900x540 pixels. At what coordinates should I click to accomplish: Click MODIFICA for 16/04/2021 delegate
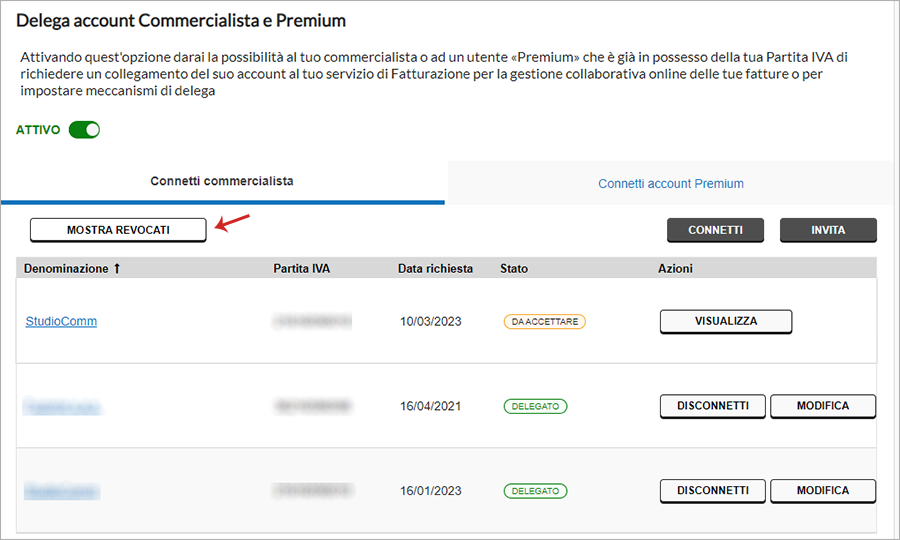point(823,406)
